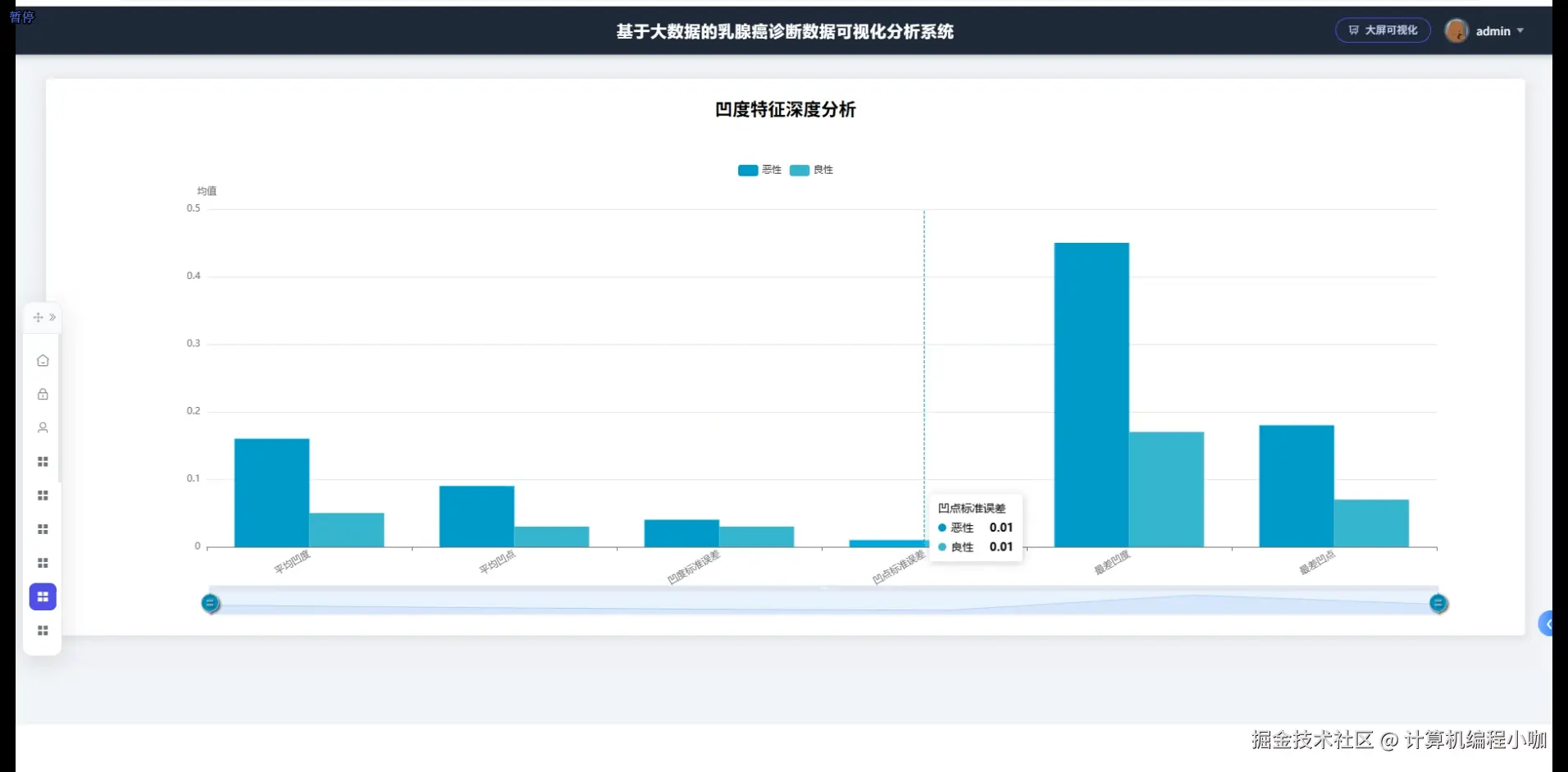1568x772 pixels.
Task: Click the bottommost grid icon in sidebar
Action: pyautogui.click(x=43, y=631)
